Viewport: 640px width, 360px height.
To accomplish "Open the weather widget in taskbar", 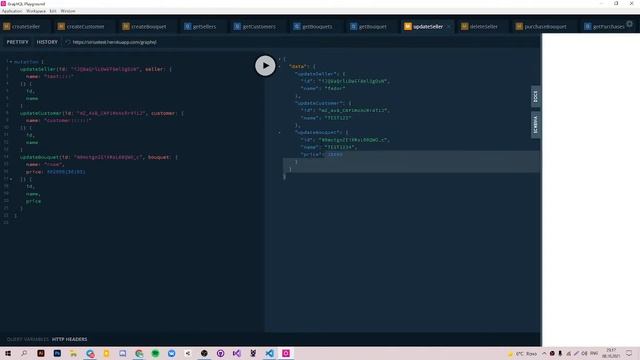I will 522,353.
